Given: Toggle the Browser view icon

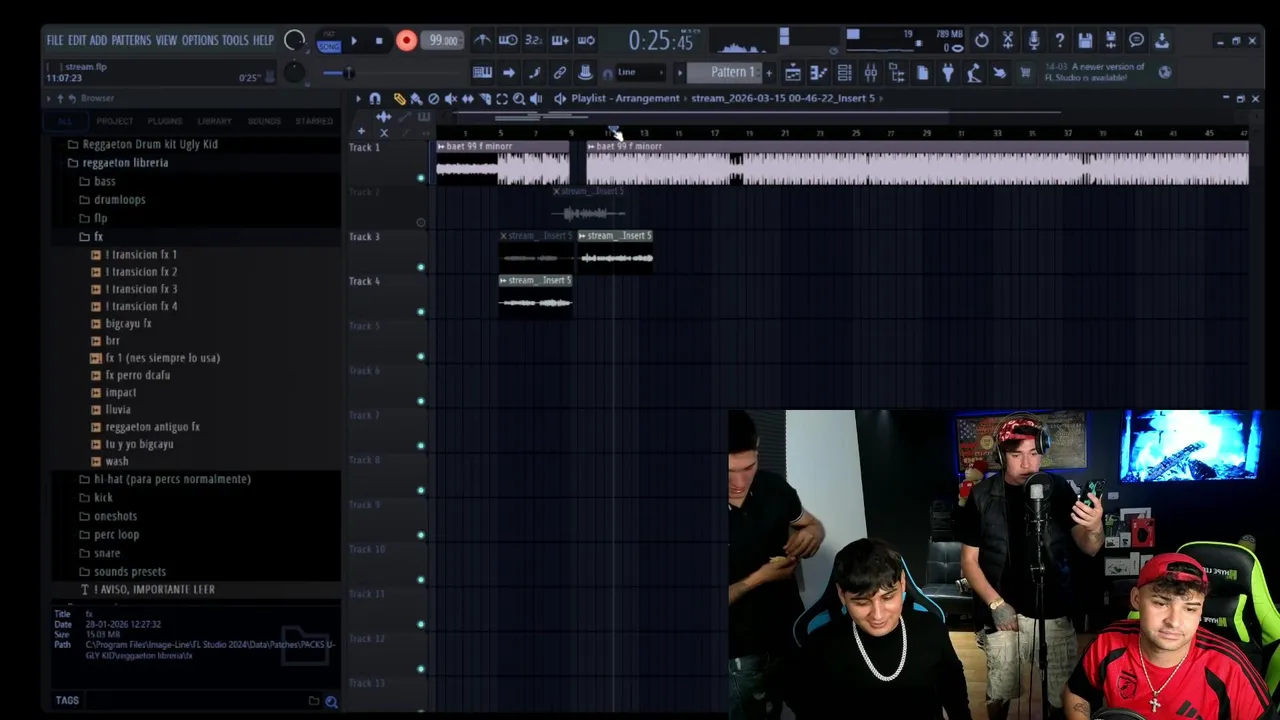Looking at the screenshot, I should pos(897,72).
